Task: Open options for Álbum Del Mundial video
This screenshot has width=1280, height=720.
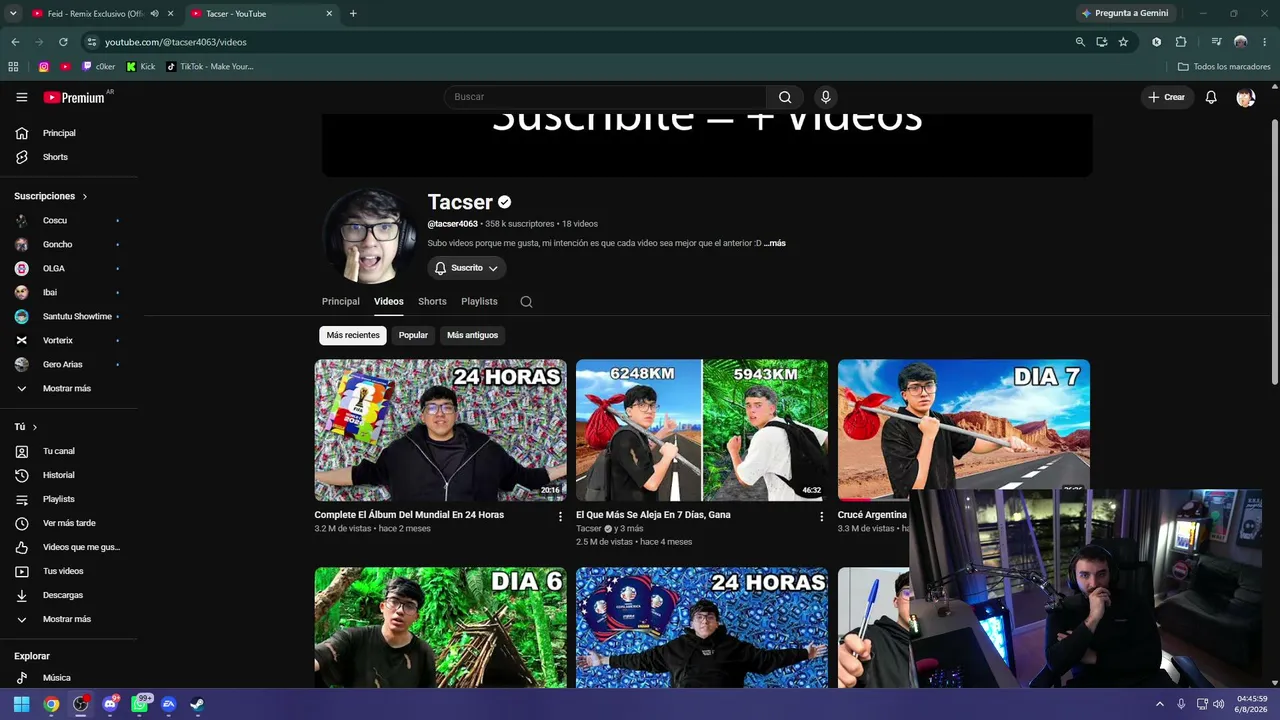Action: pyautogui.click(x=560, y=517)
